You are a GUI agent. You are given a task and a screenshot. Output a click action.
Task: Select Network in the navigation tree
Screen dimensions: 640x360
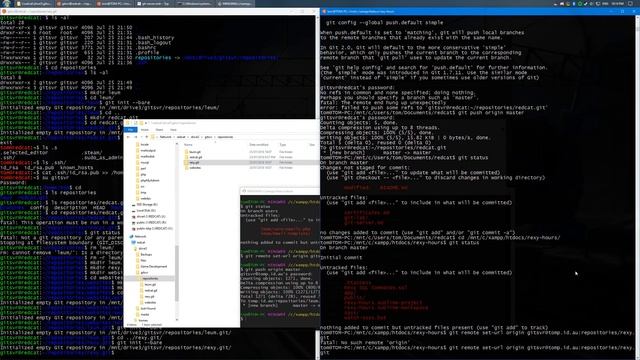click(140, 236)
